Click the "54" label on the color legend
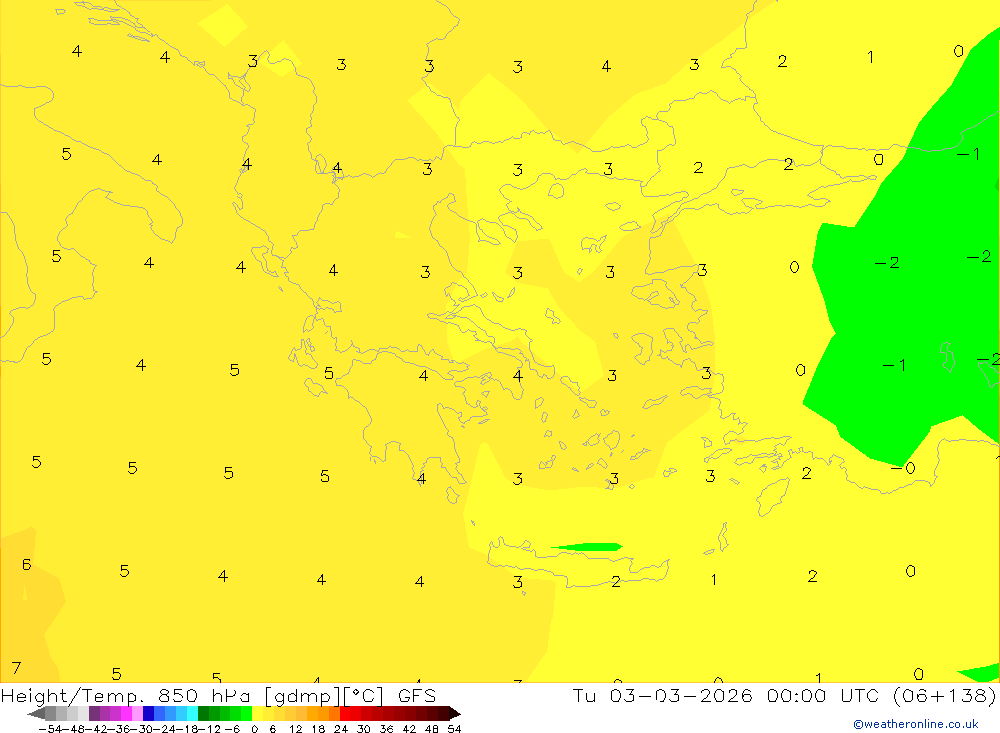The height and width of the screenshot is (733, 1000). coord(454,729)
